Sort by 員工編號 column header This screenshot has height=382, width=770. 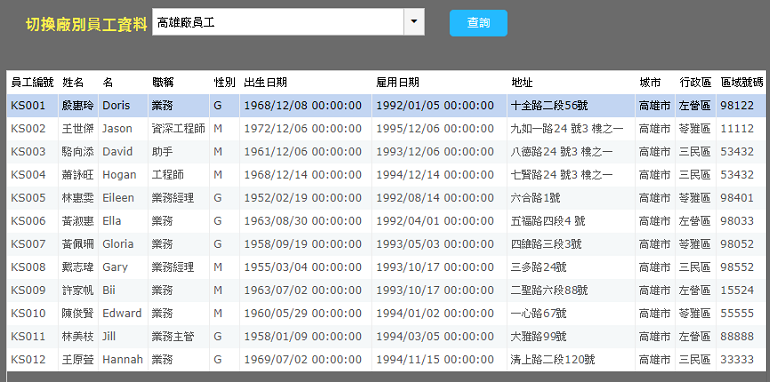click(x=32, y=82)
